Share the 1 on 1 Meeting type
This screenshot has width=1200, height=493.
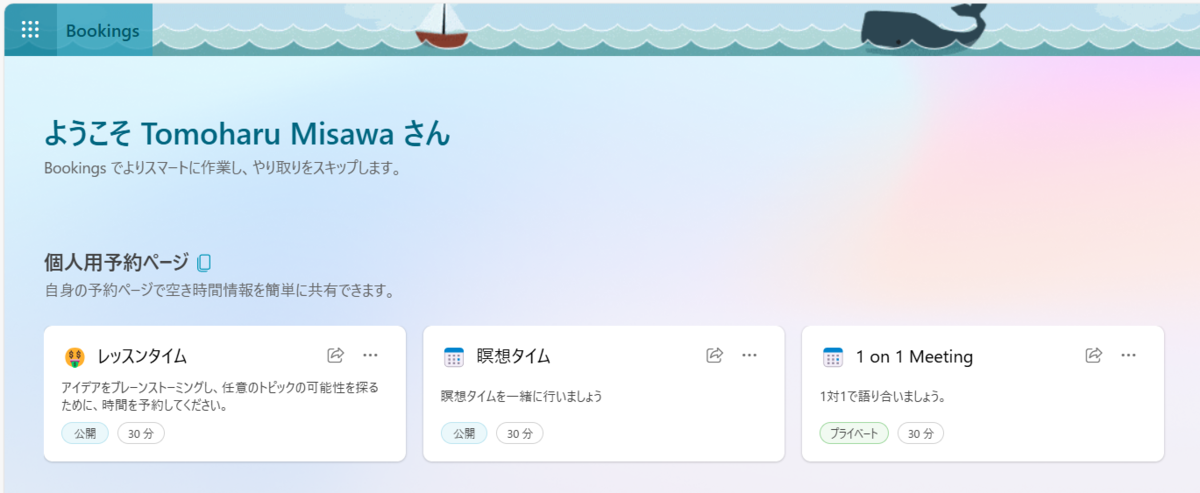(x=1094, y=355)
